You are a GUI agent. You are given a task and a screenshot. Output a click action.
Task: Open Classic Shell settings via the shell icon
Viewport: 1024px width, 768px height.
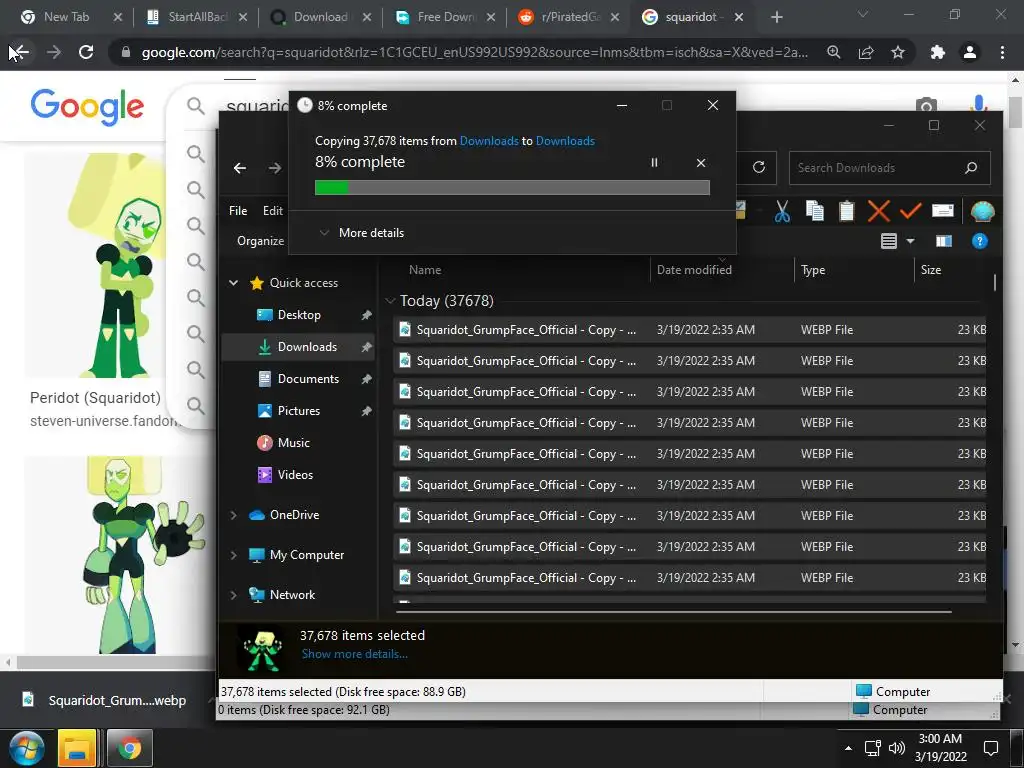pyautogui.click(x=982, y=211)
